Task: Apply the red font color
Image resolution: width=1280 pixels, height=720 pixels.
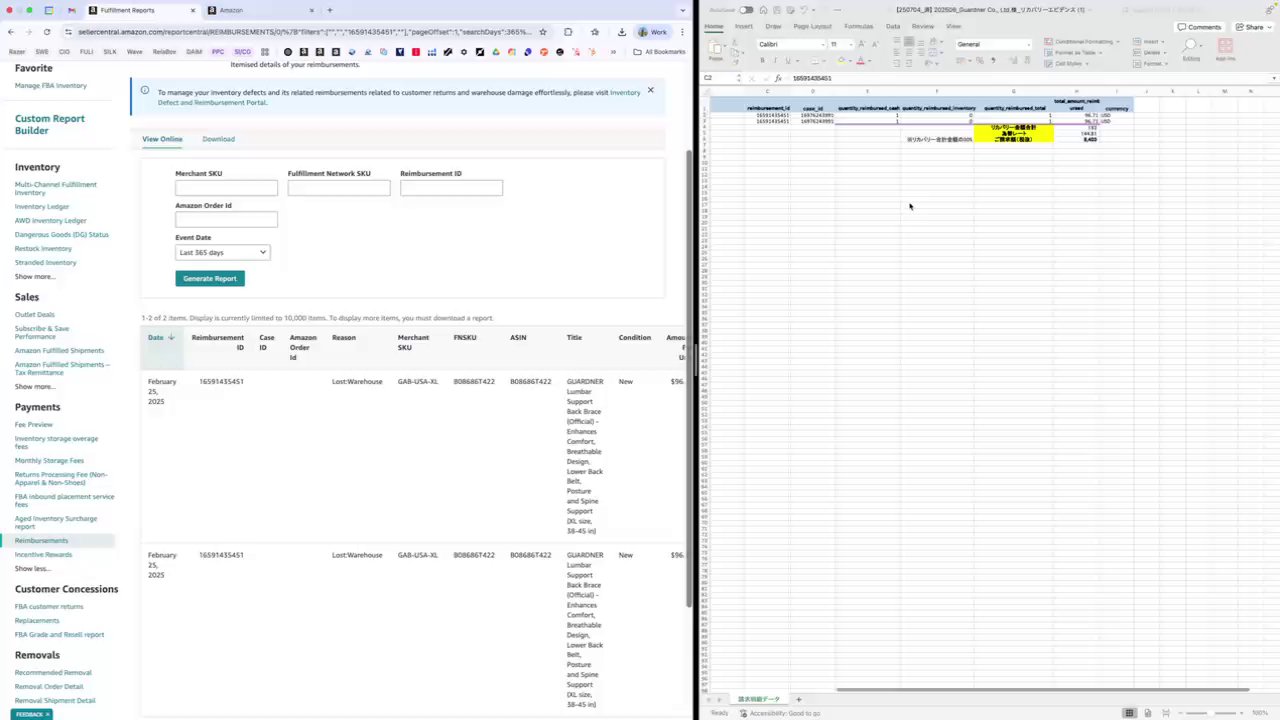Action: (860, 61)
